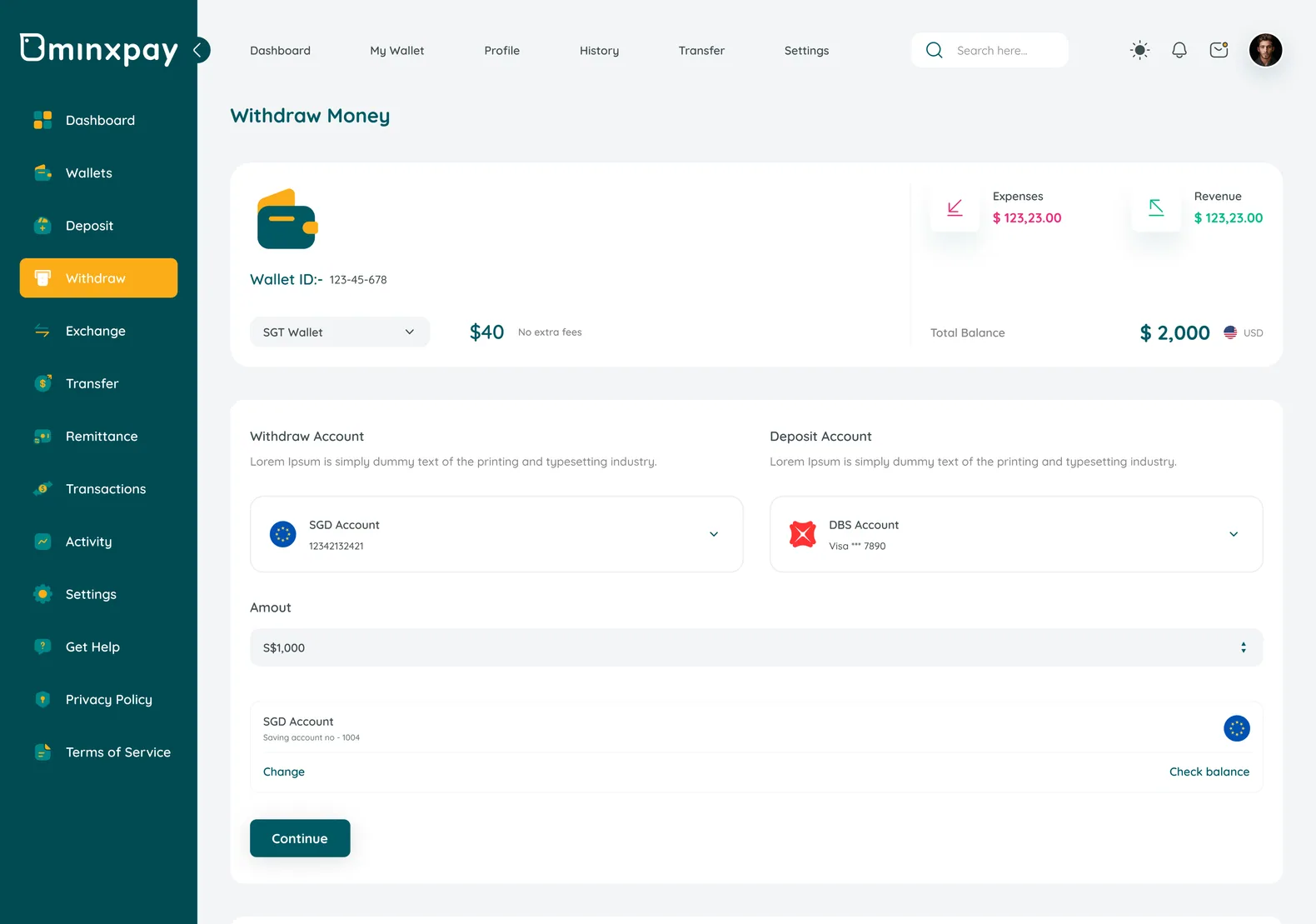This screenshot has height=924, width=1316.
Task: Open the user profile avatar
Action: (x=1265, y=50)
